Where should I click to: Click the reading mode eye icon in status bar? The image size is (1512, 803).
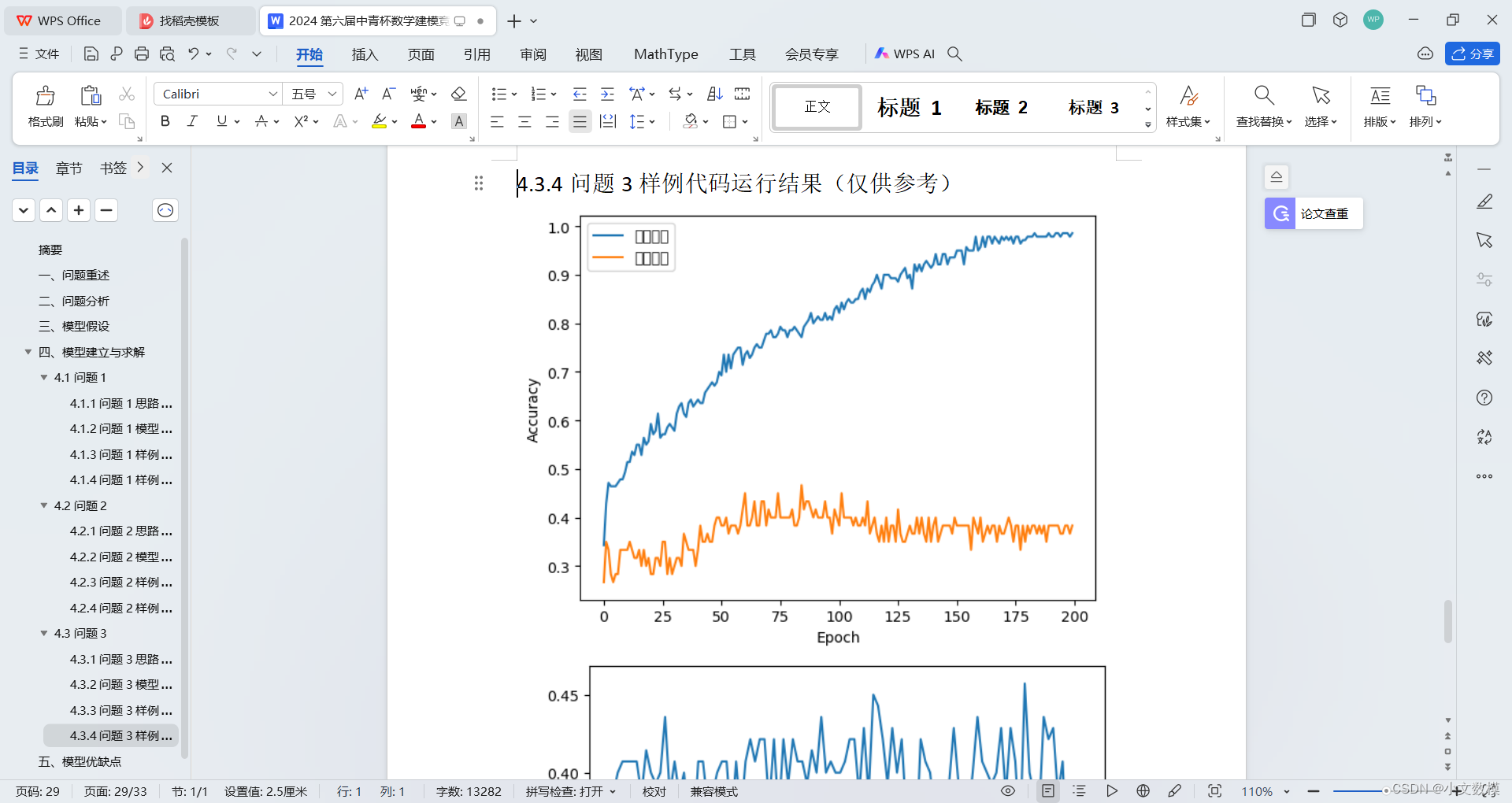[1008, 791]
